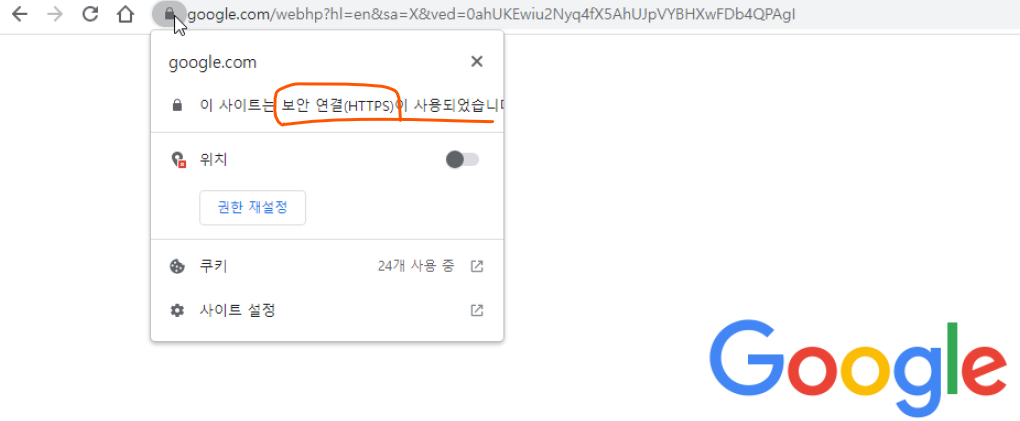Click the lock icon beside the HTTPS message
Screen dimensions: 1020x421
[x=176, y=105]
